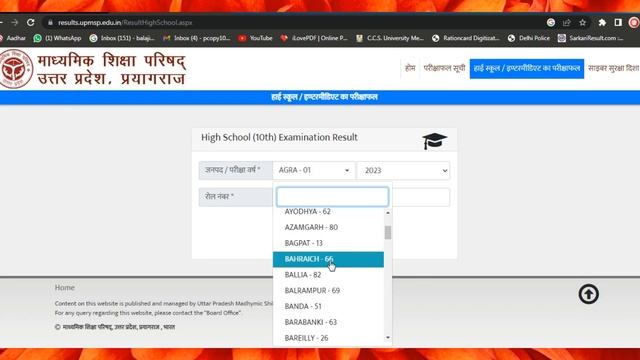
Task: Select BALRAMPUR - 69 from the list
Action: (x=328, y=291)
